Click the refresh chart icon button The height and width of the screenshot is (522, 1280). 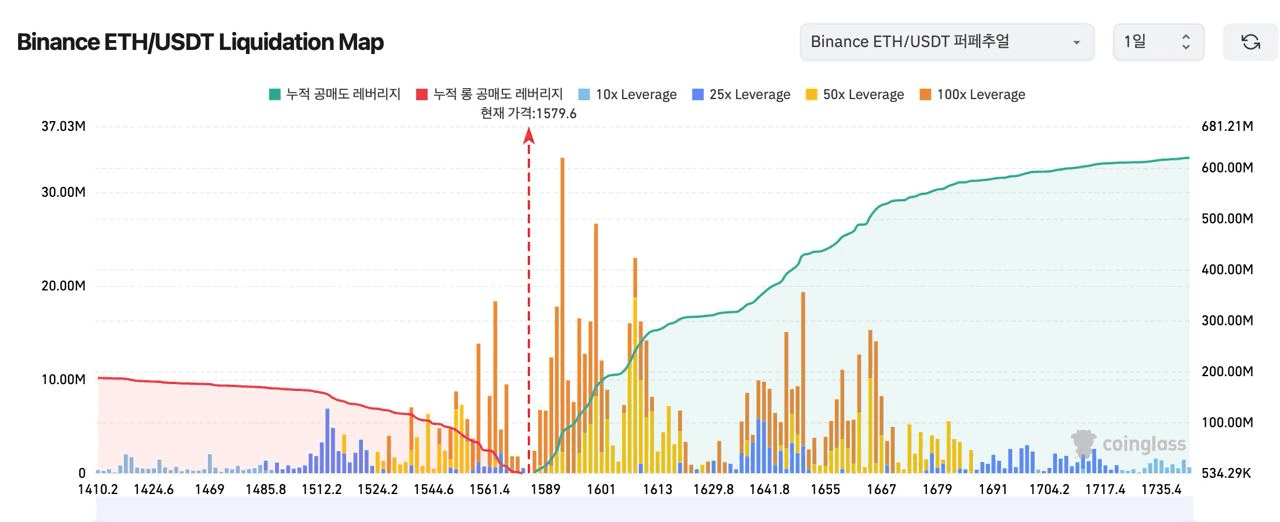pyautogui.click(x=1250, y=42)
